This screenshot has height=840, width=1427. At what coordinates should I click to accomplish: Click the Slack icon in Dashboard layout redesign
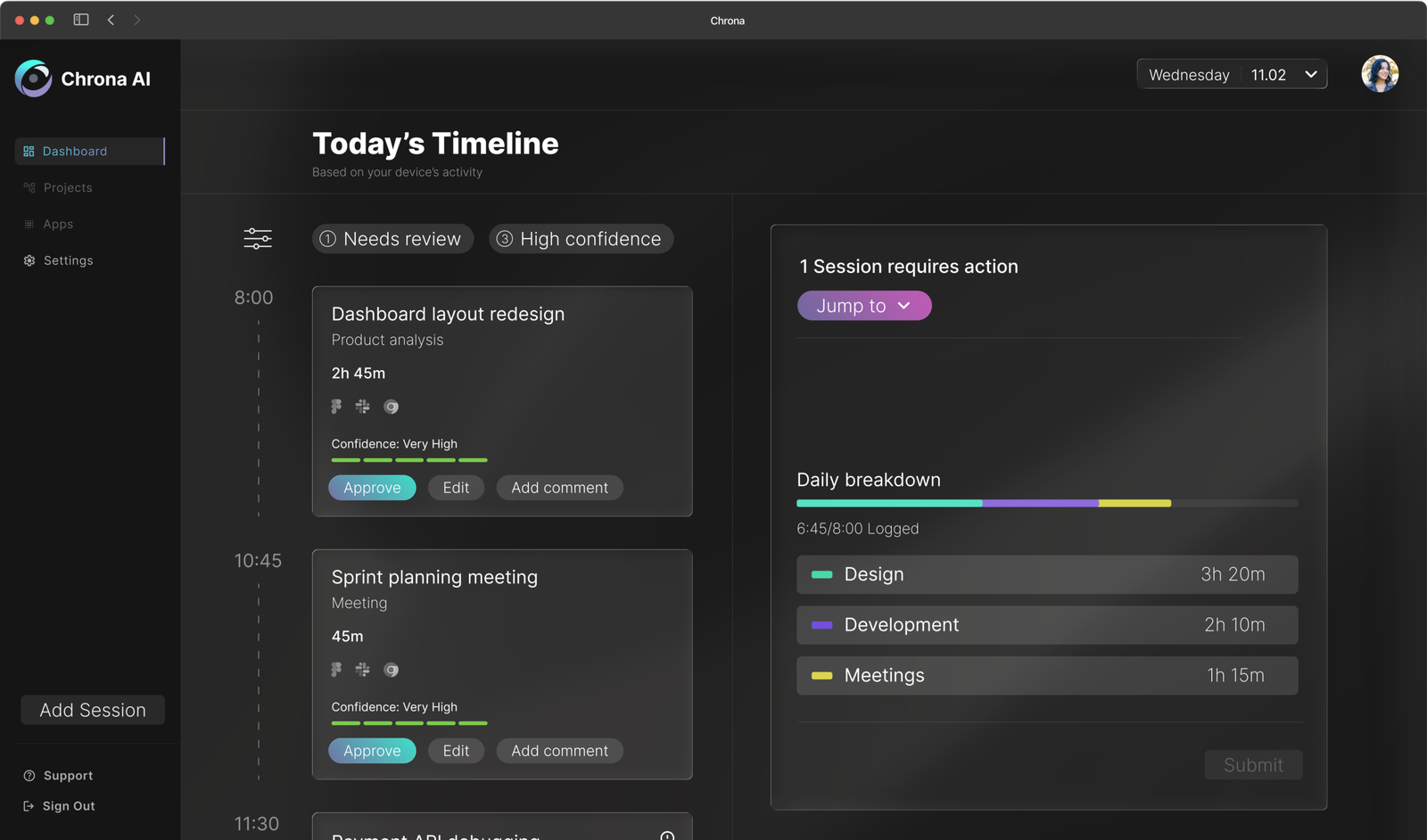[x=363, y=407]
